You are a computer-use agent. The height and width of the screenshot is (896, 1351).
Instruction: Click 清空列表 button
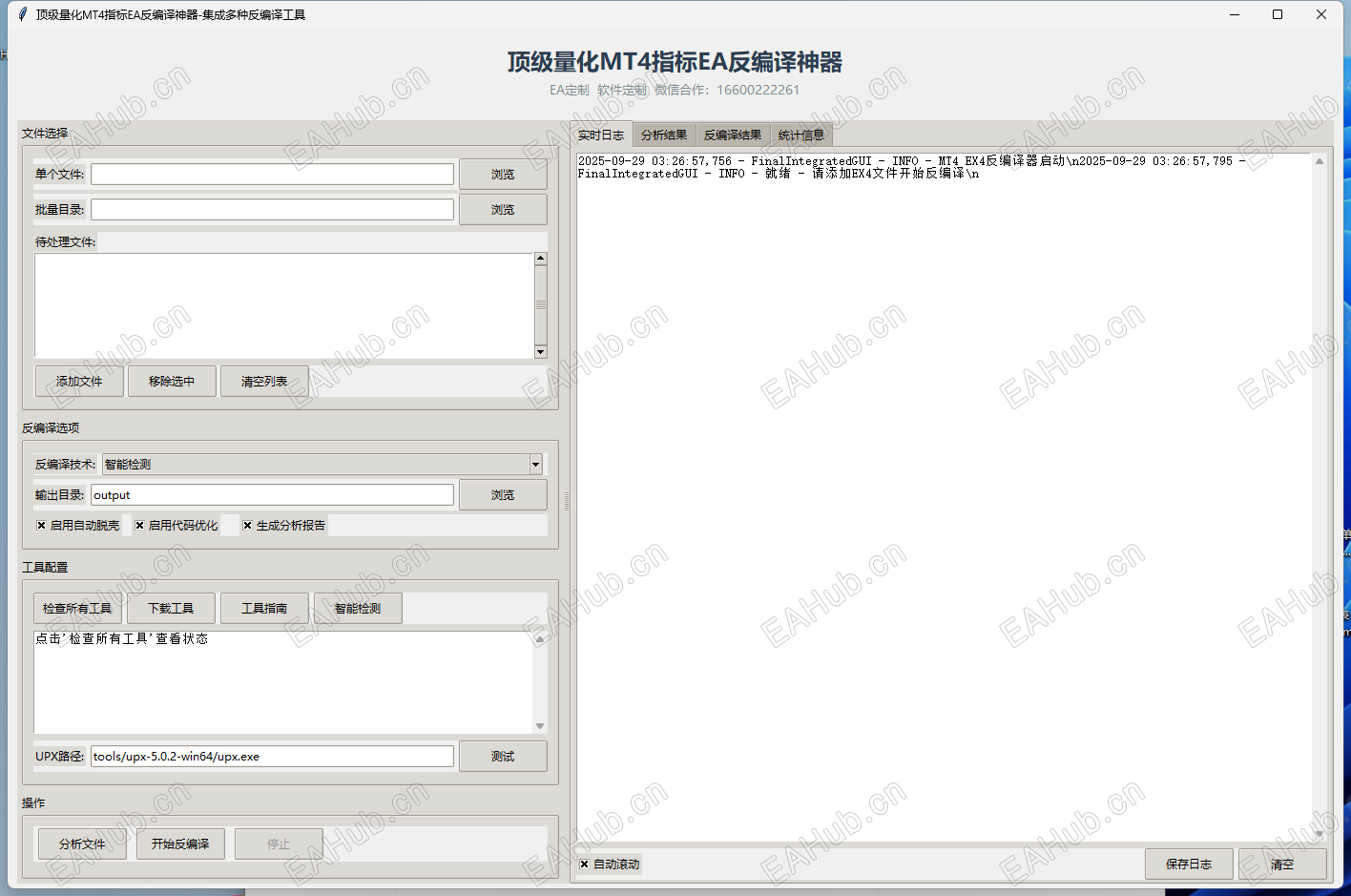264,382
